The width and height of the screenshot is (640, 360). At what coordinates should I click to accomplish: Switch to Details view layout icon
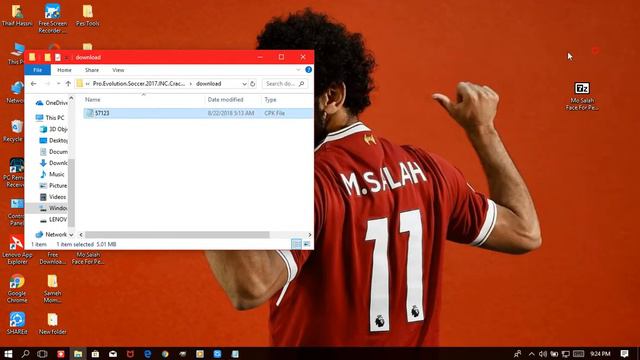pyautogui.click(x=296, y=244)
